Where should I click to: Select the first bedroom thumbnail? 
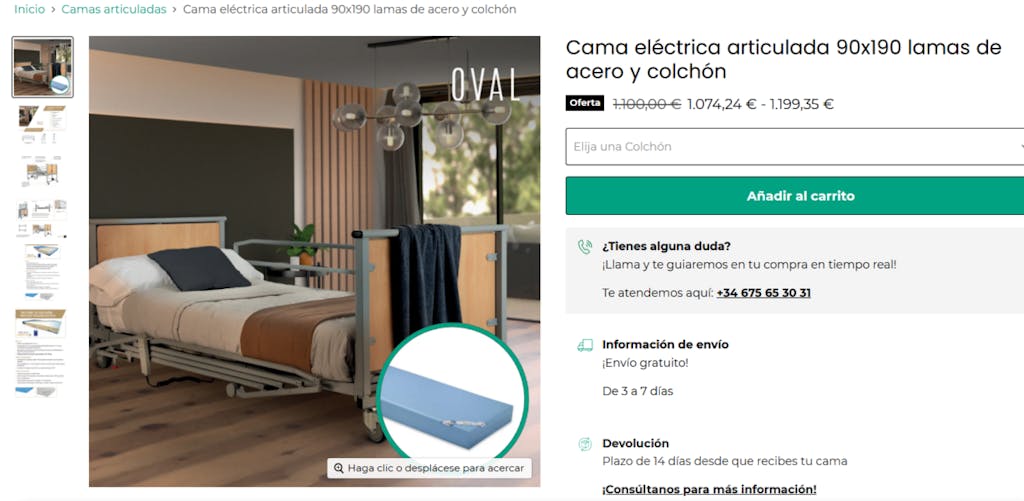(43, 67)
